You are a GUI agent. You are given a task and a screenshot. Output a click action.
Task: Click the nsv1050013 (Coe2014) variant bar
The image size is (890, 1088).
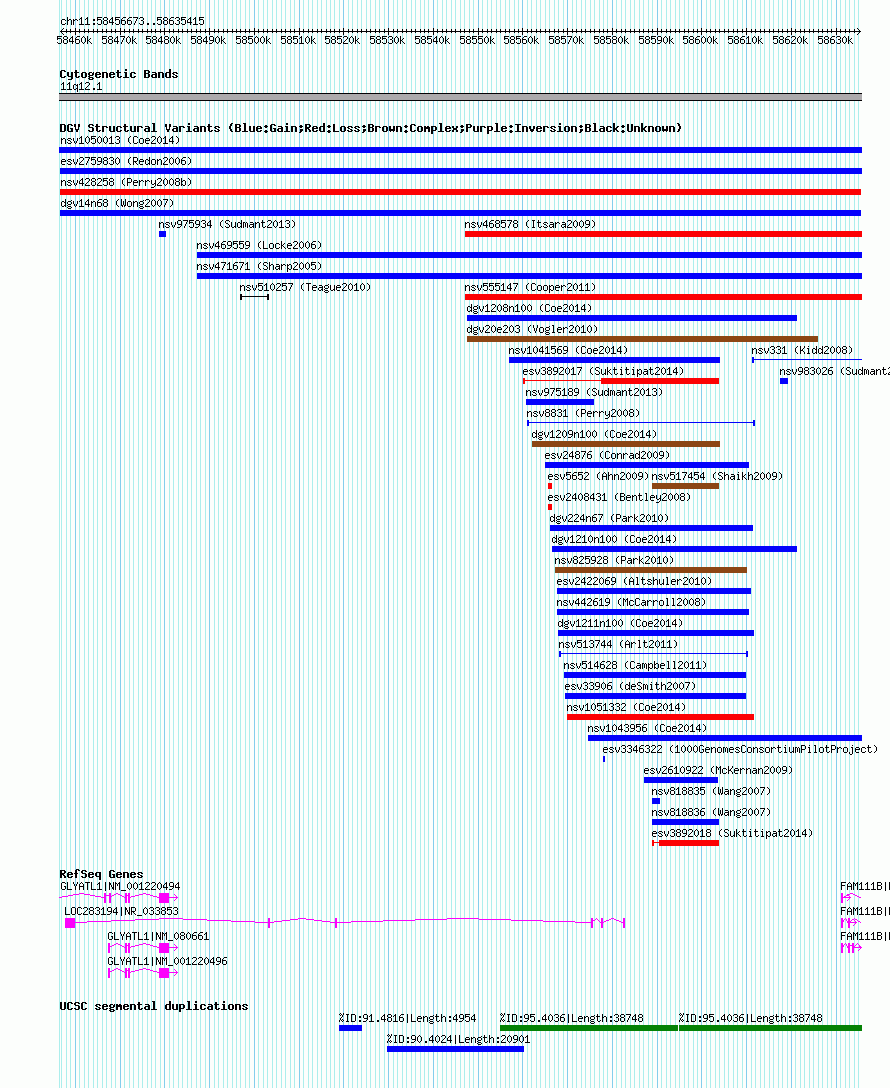[461, 150]
